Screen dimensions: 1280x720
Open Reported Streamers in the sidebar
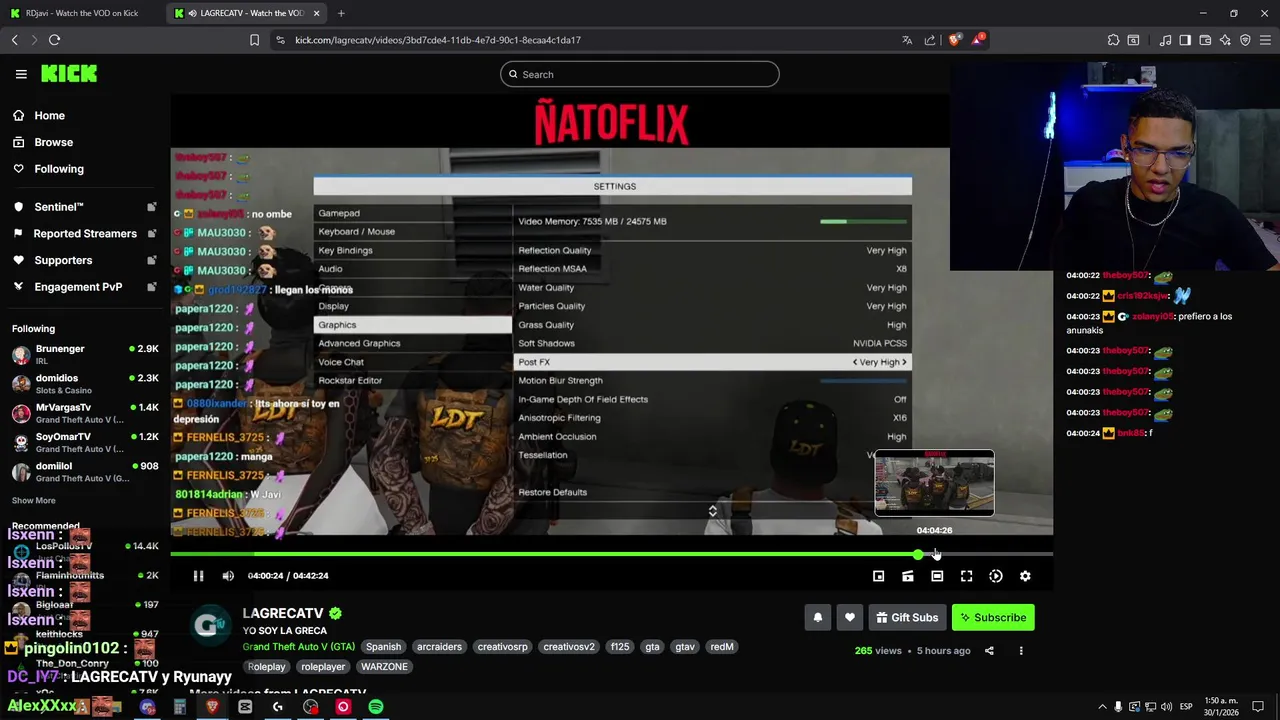click(x=85, y=234)
